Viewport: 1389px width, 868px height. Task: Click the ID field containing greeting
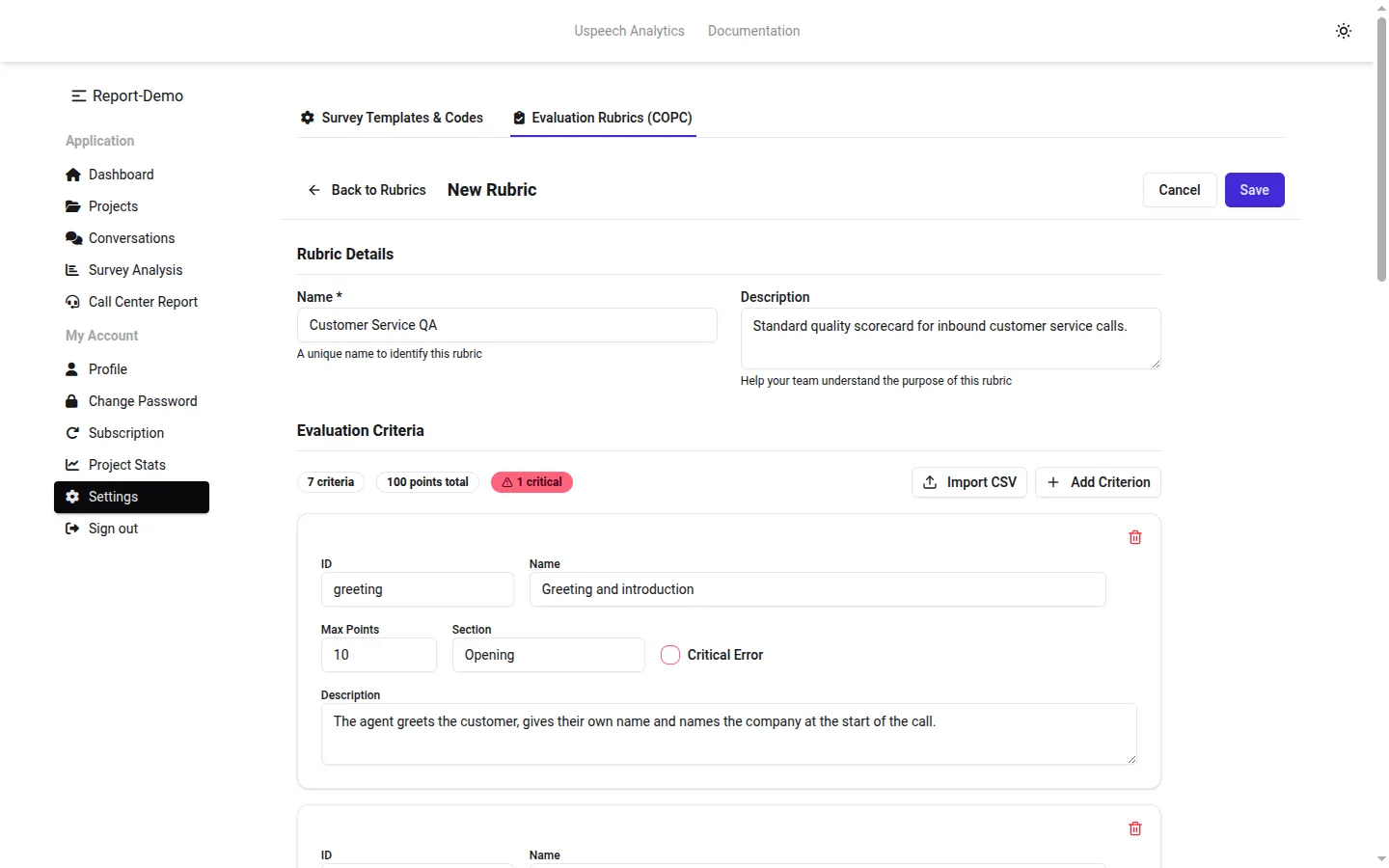click(x=417, y=589)
